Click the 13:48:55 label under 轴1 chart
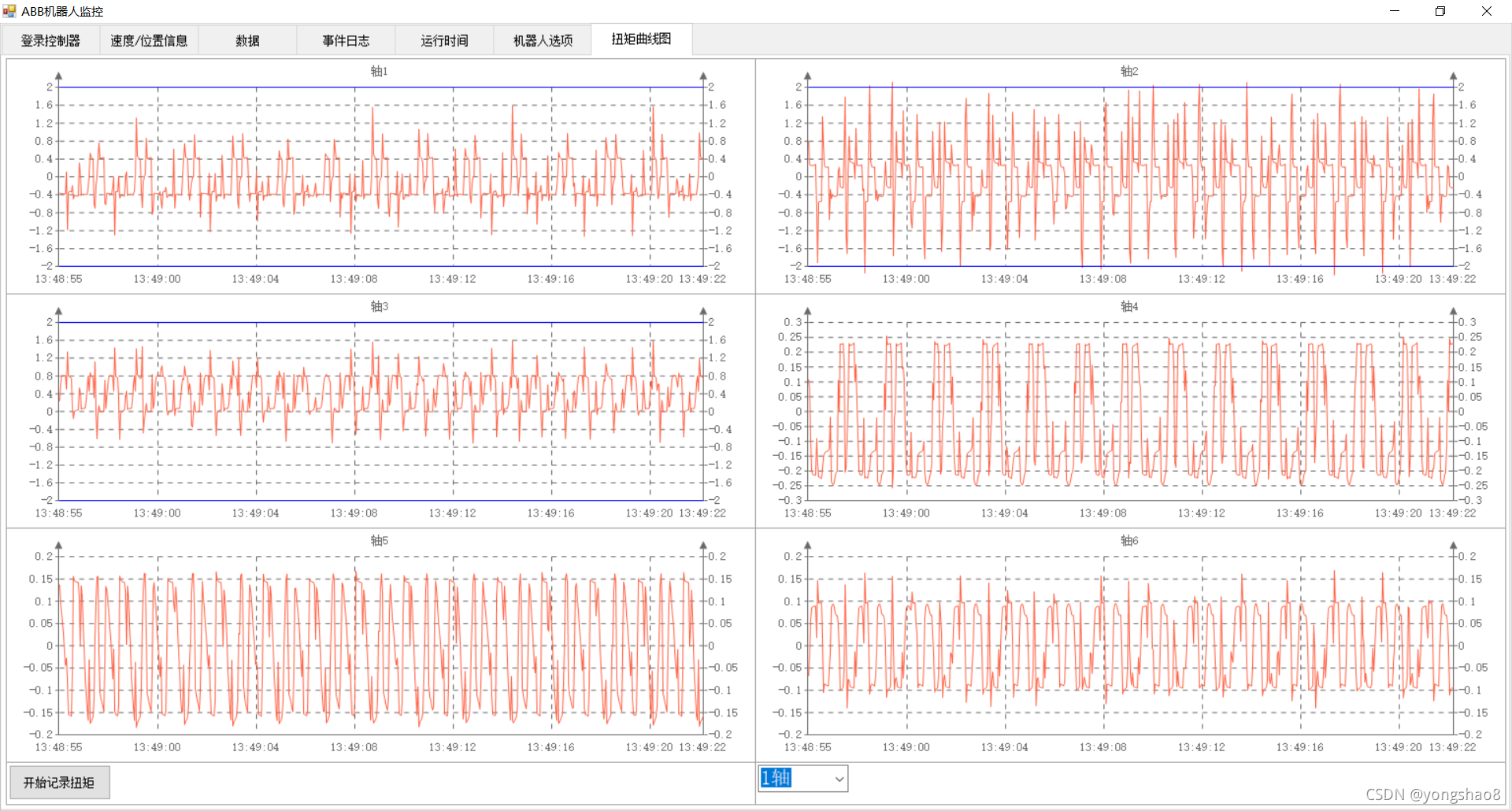This screenshot has height=811, width=1512. [x=58, y=279]
